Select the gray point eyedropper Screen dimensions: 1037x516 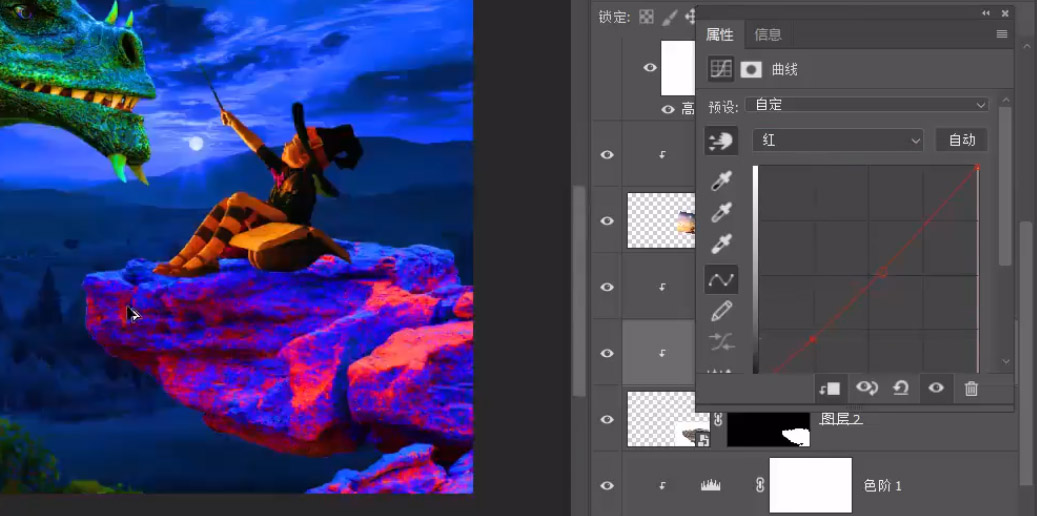click(x=721, y=212)
